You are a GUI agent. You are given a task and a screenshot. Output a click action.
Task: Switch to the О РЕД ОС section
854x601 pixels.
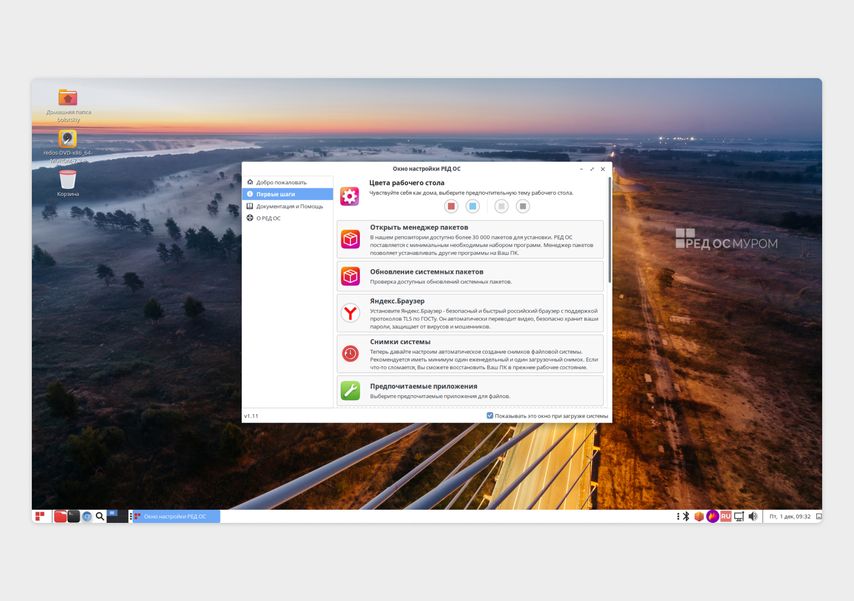(288, 218)
